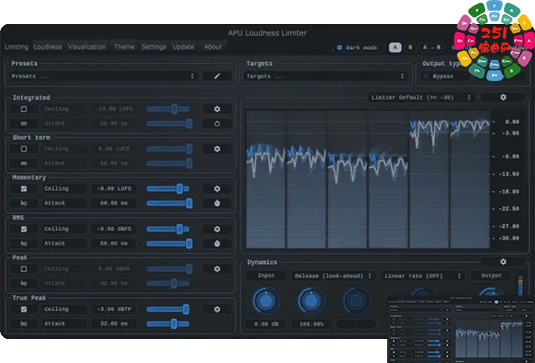
Task: Uncheck the RMS ceiling checkbox
Action: click(24, 229)
